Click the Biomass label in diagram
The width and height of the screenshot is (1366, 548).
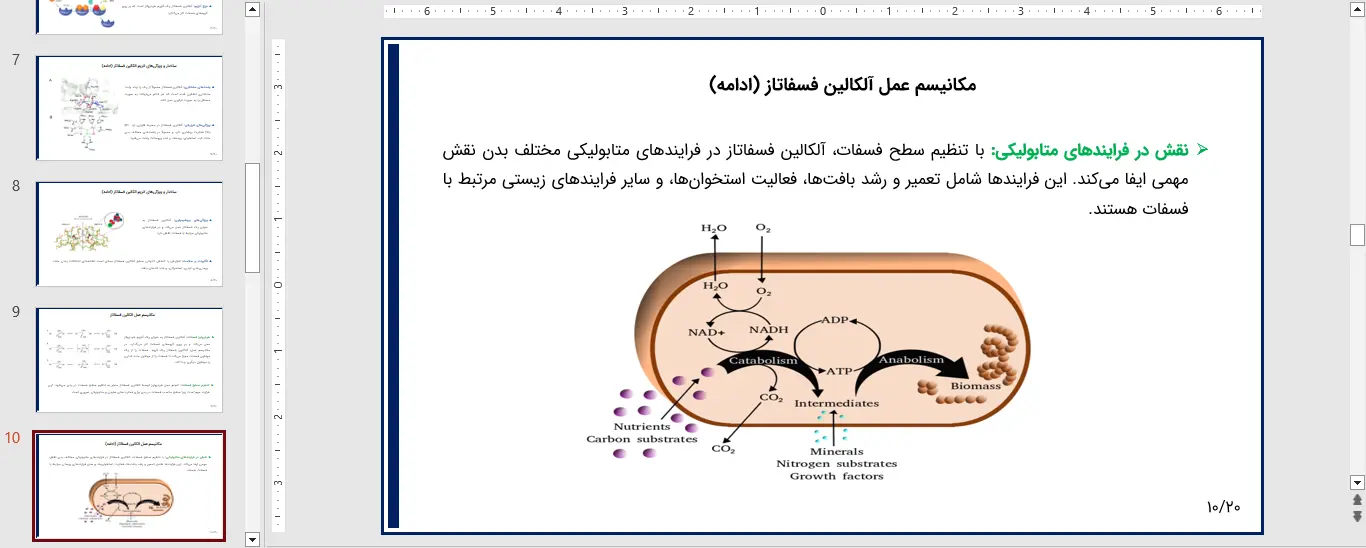tap(975, 386)
